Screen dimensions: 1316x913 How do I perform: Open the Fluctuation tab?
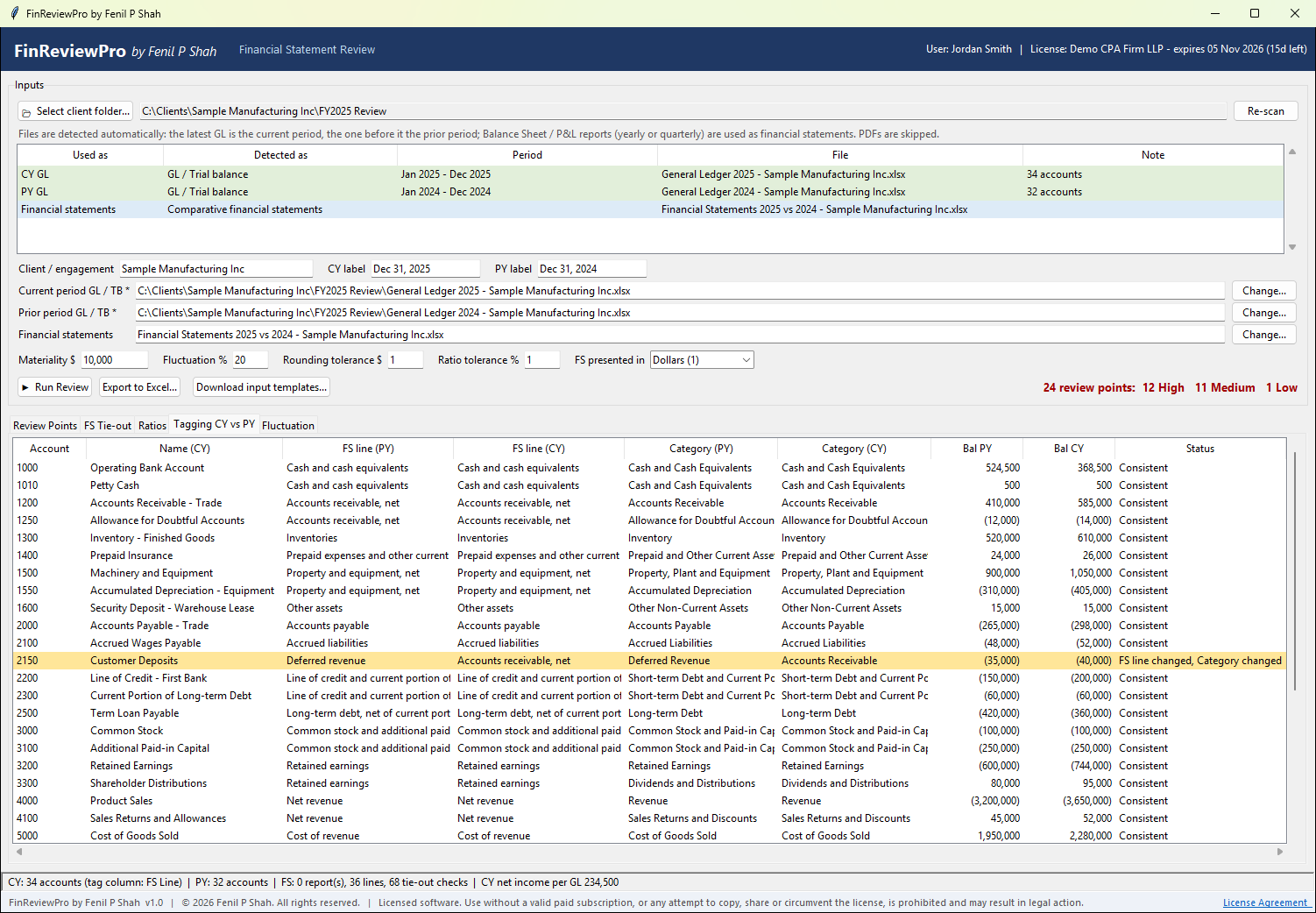click(x=288, y=426)
